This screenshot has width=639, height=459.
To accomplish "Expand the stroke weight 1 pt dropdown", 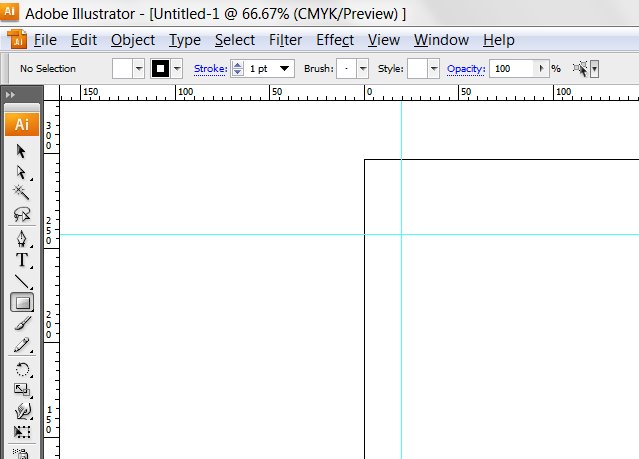I will [285, 69].
